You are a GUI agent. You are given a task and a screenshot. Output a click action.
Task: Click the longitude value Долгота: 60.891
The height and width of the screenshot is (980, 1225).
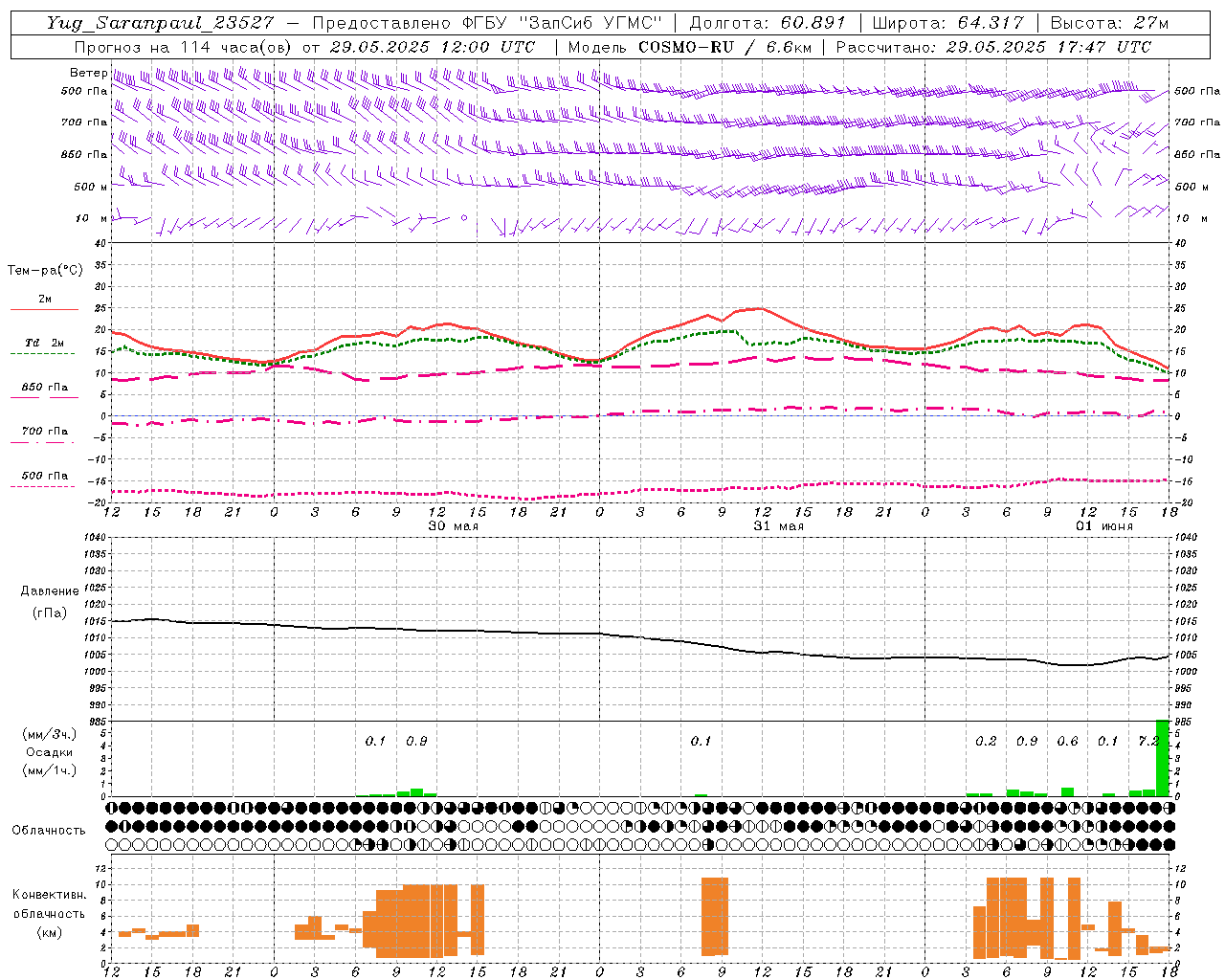(x=768, y=23)
